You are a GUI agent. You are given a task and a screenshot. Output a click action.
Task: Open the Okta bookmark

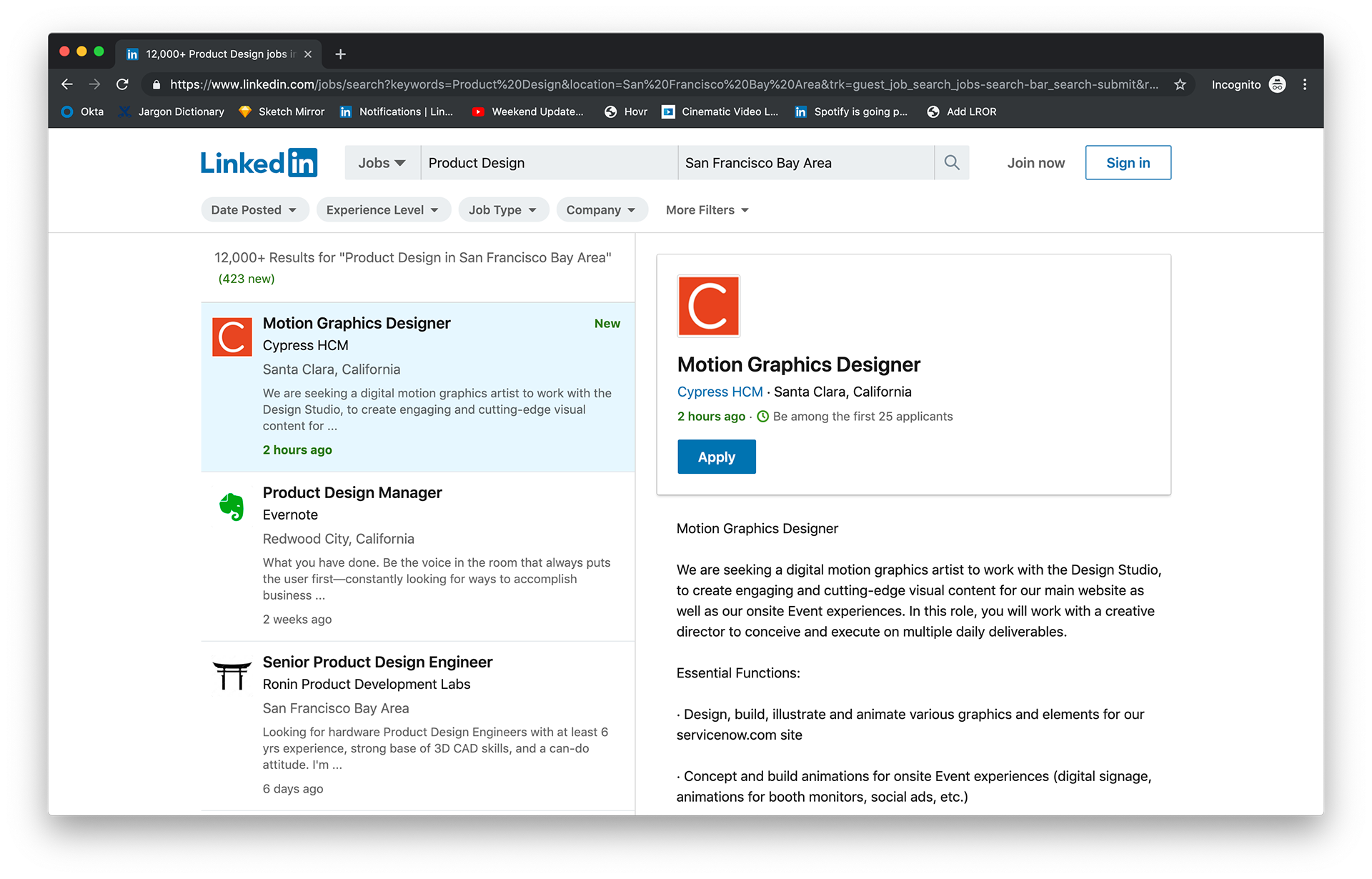pos(82,111)
